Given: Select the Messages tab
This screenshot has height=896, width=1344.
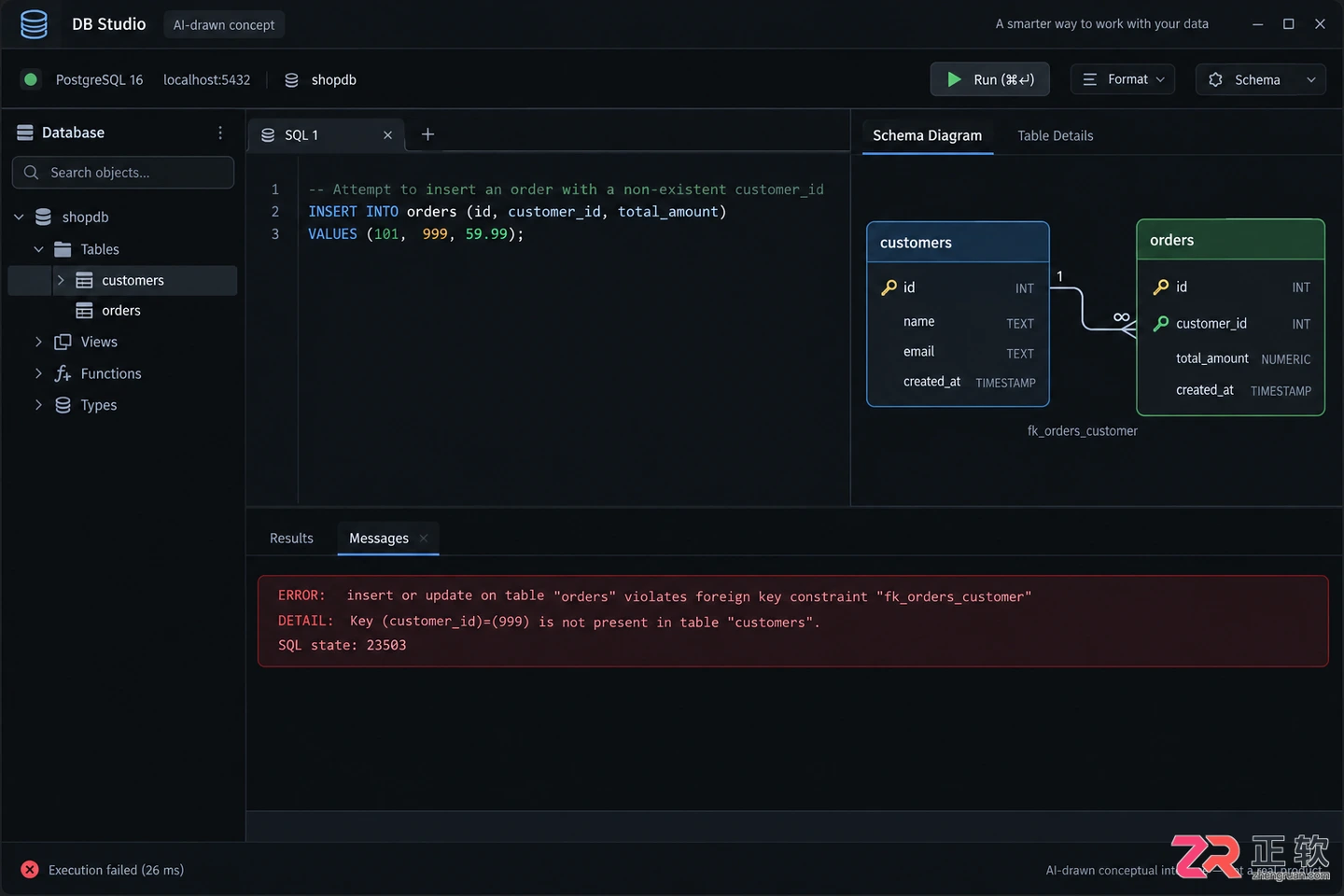Looking at the screenshot, I should coord(379,539).
